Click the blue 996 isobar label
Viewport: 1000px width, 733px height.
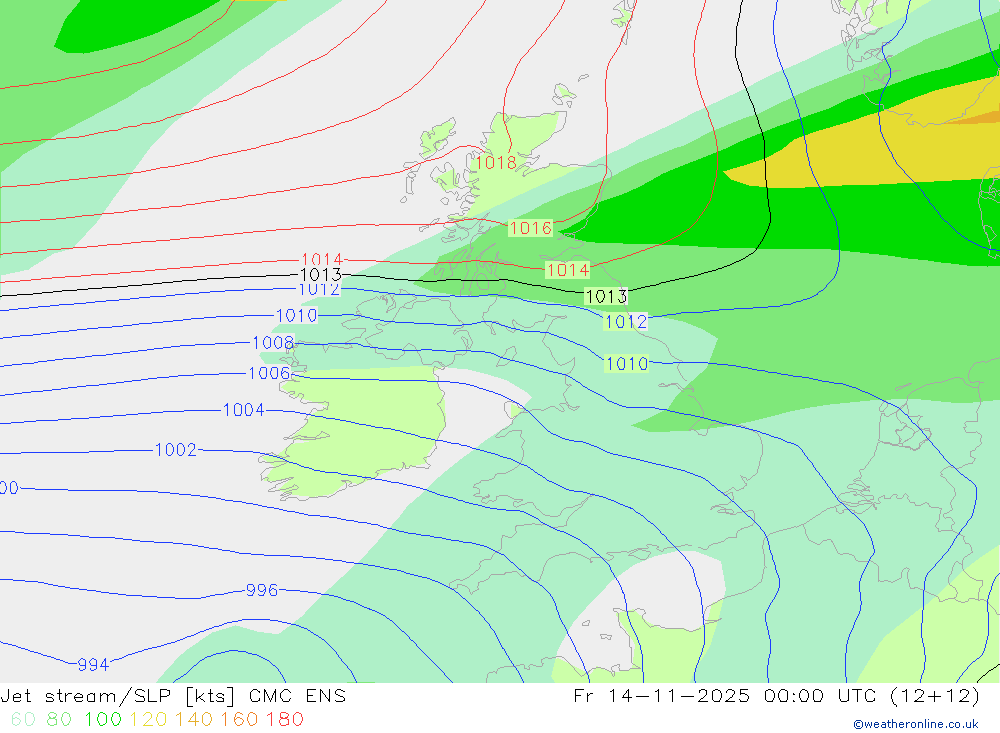tap(261, 590)
